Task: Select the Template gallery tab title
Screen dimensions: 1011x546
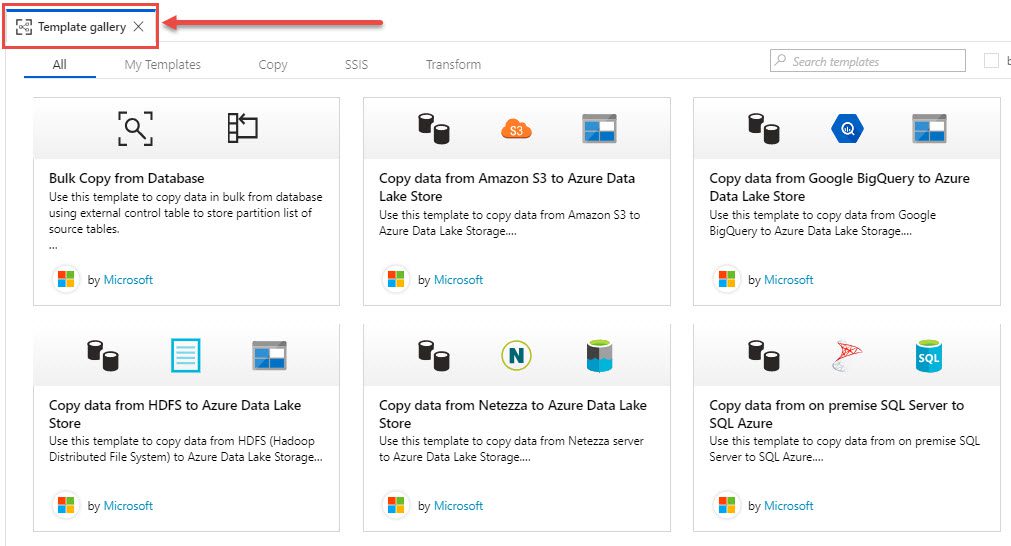Action: point(82,26)
